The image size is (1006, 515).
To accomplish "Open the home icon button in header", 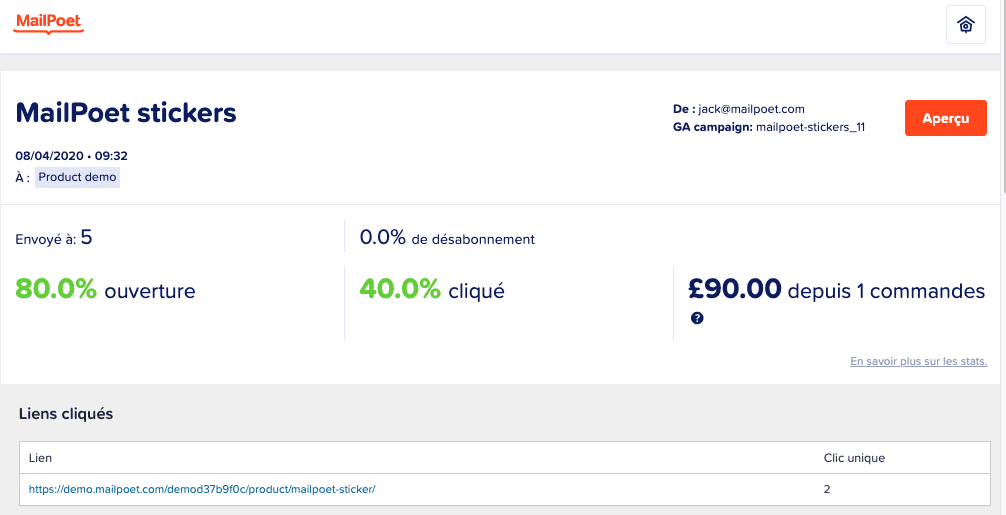I will tap(965, 26).
